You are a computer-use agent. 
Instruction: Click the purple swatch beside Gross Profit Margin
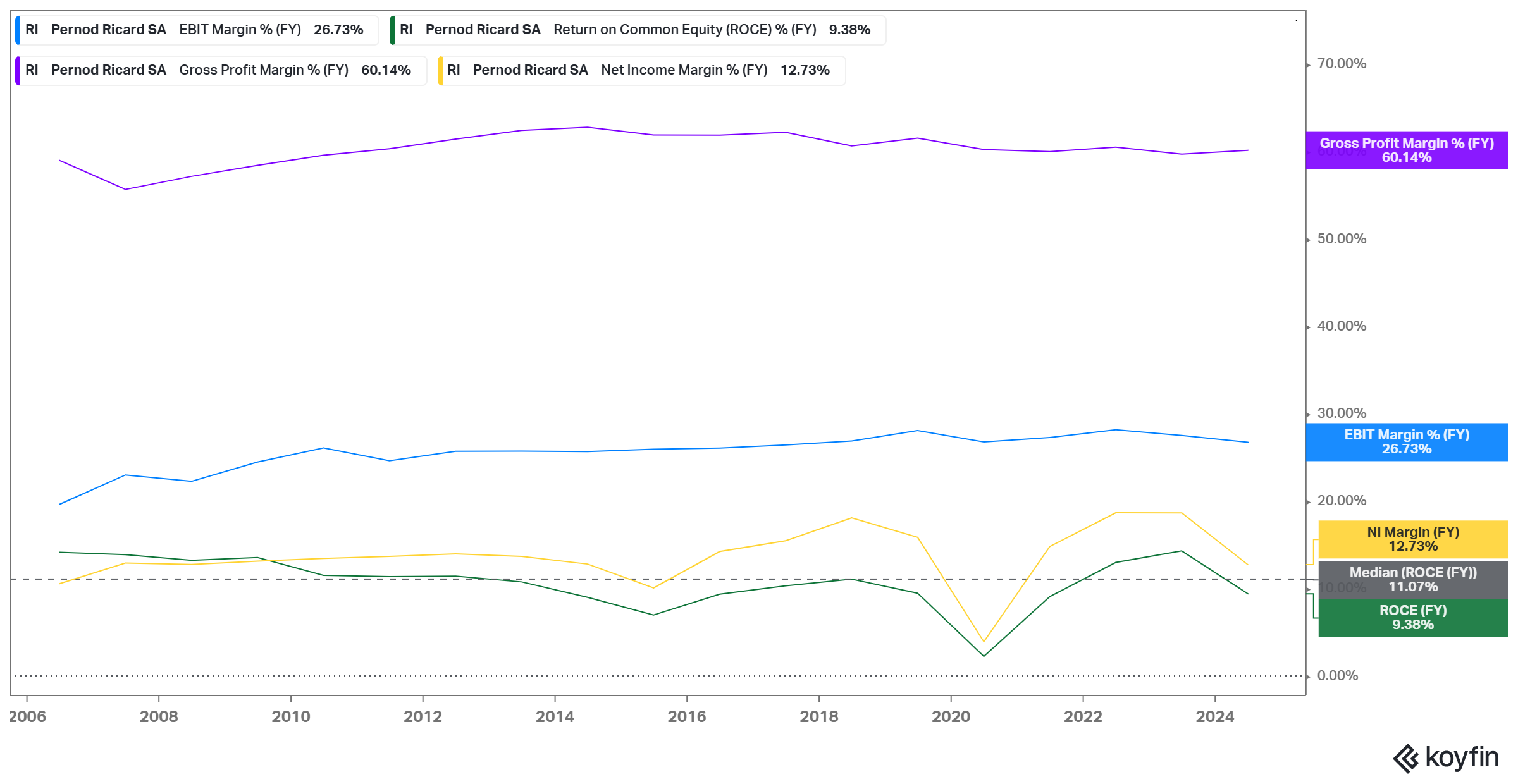pos(18,71)
